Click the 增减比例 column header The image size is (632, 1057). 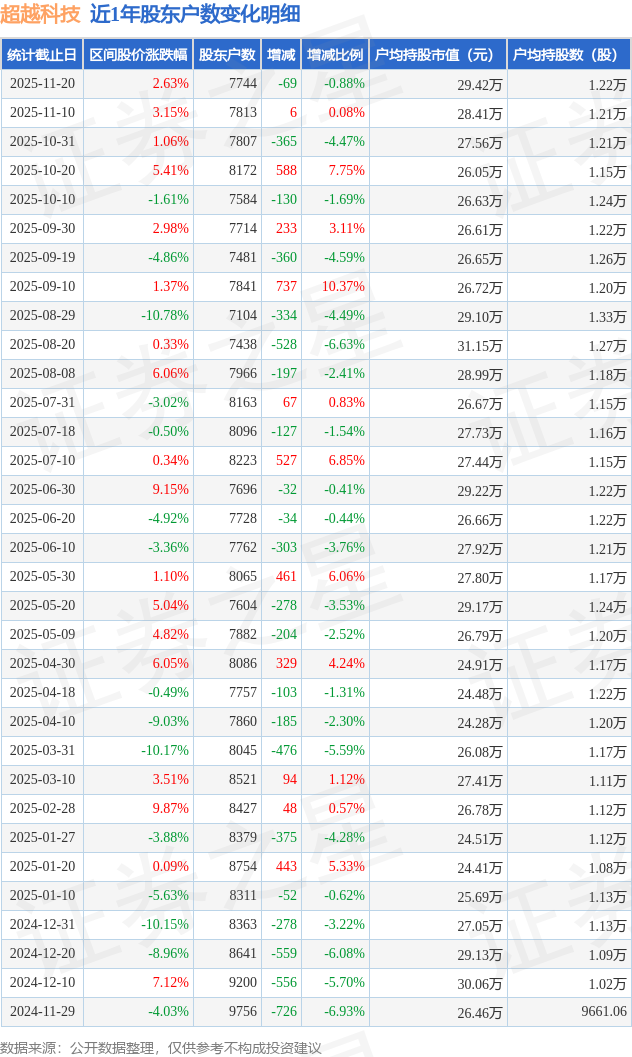click(335, 55)
